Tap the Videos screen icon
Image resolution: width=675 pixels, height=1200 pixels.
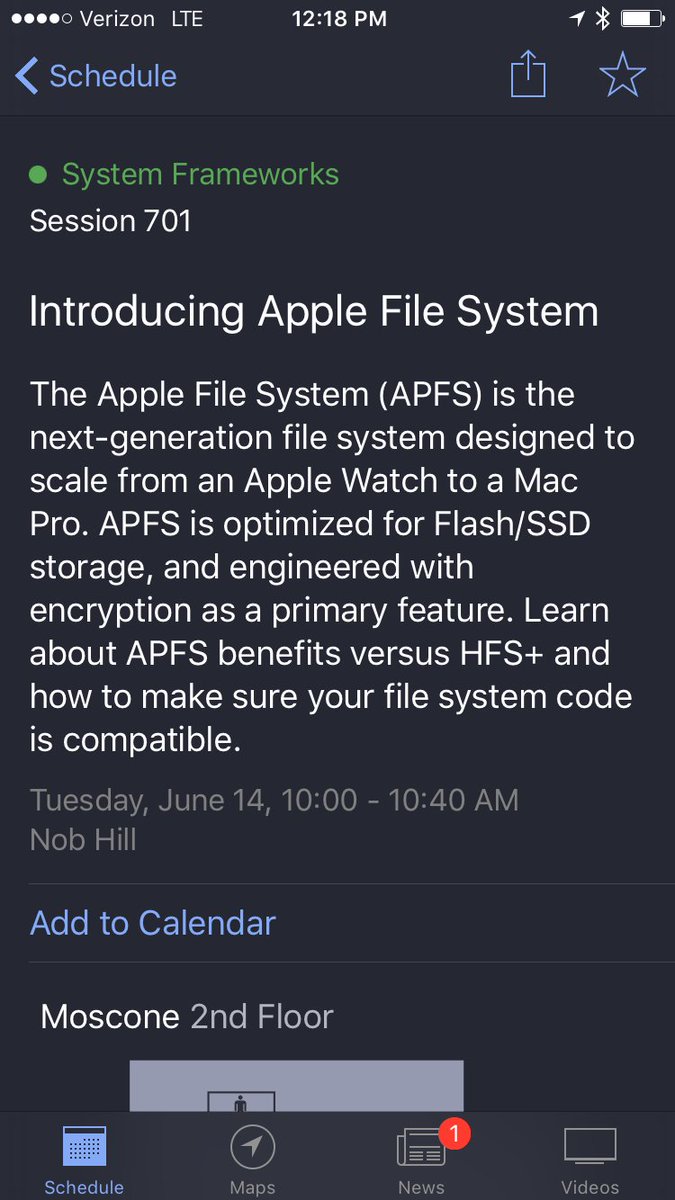(590, 1148)
